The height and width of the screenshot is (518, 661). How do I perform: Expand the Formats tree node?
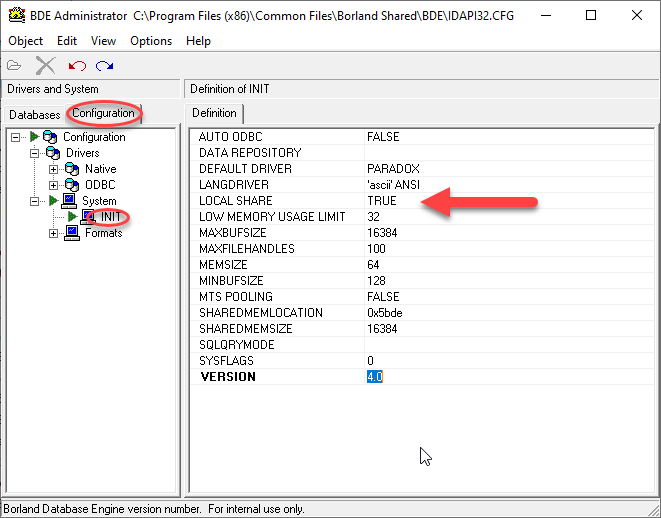coord(53,234)
